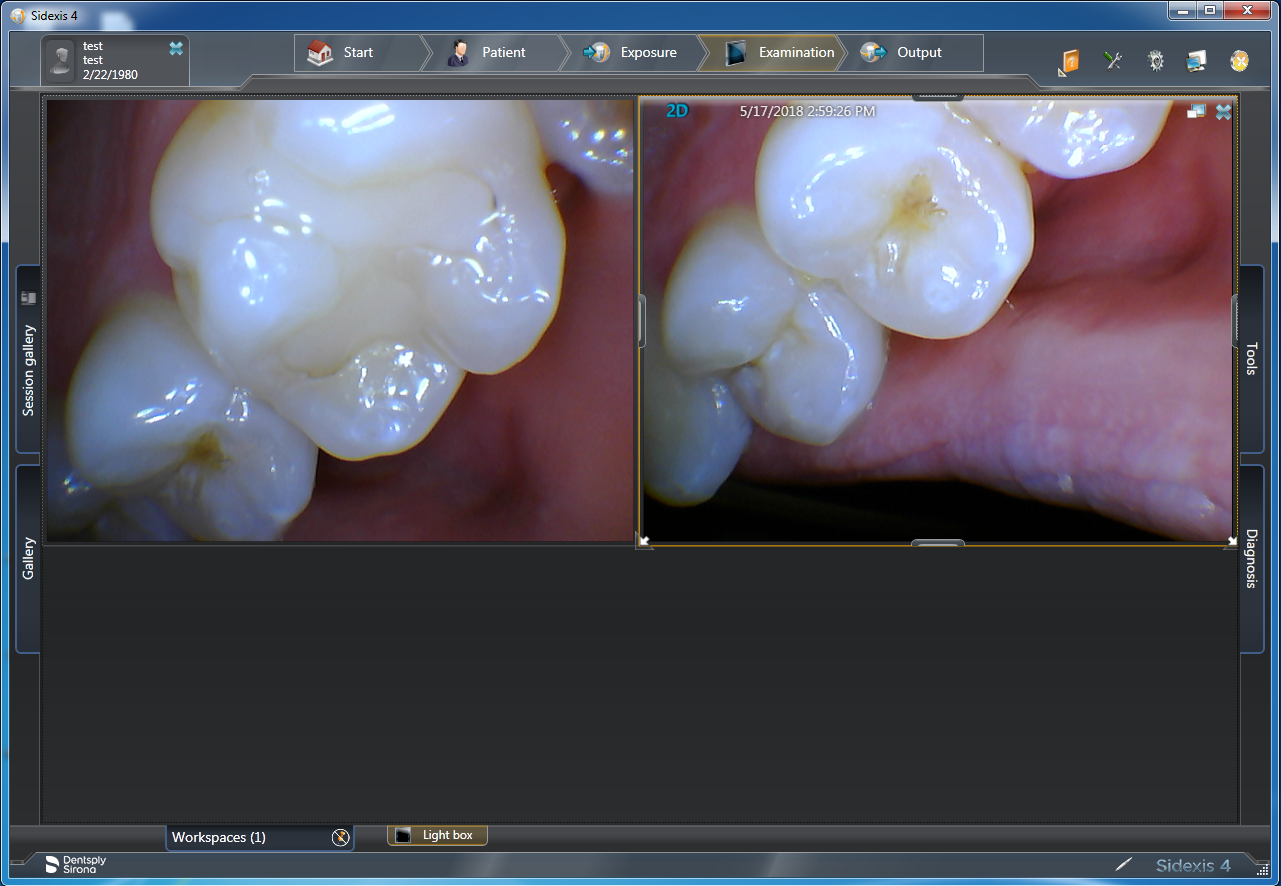Expand the Tools side panel
The height and width of the screenshot is (886, 1281).
point(1251,358)
